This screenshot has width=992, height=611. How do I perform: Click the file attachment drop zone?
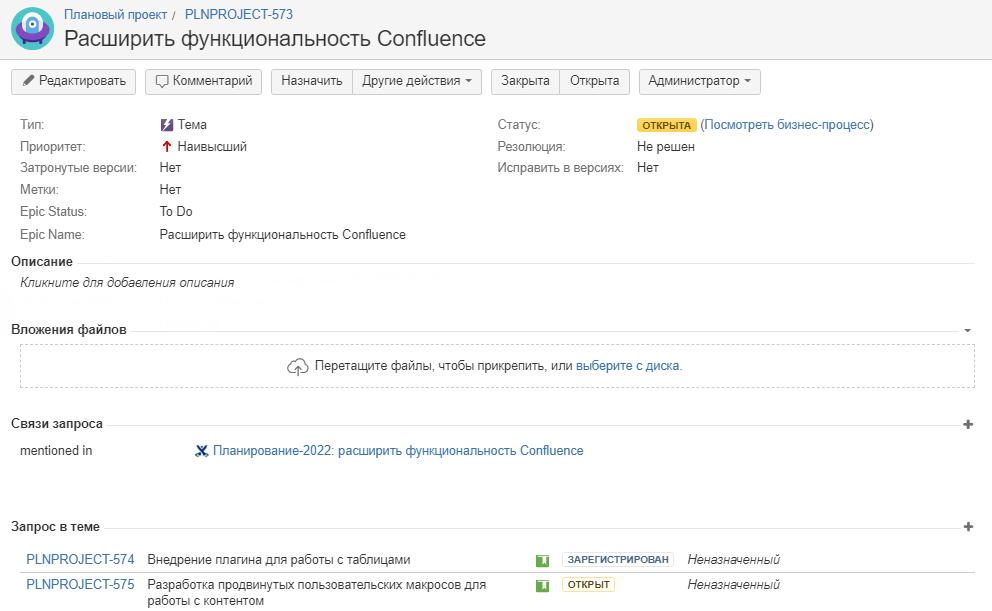tap(497, 366)
